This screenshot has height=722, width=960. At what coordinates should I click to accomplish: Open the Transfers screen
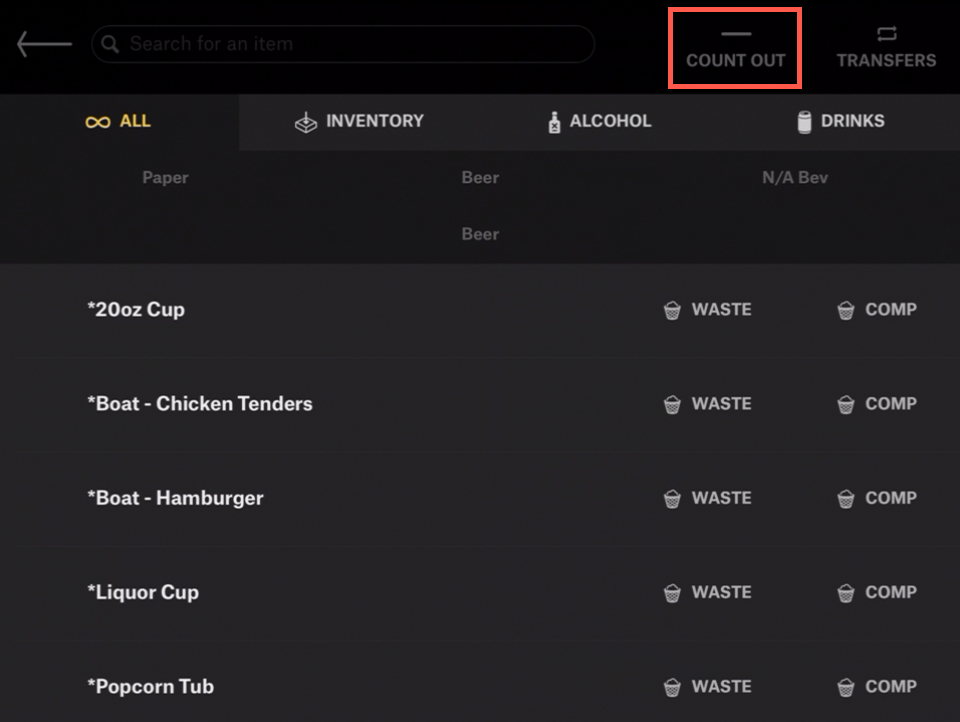[886, 49]
